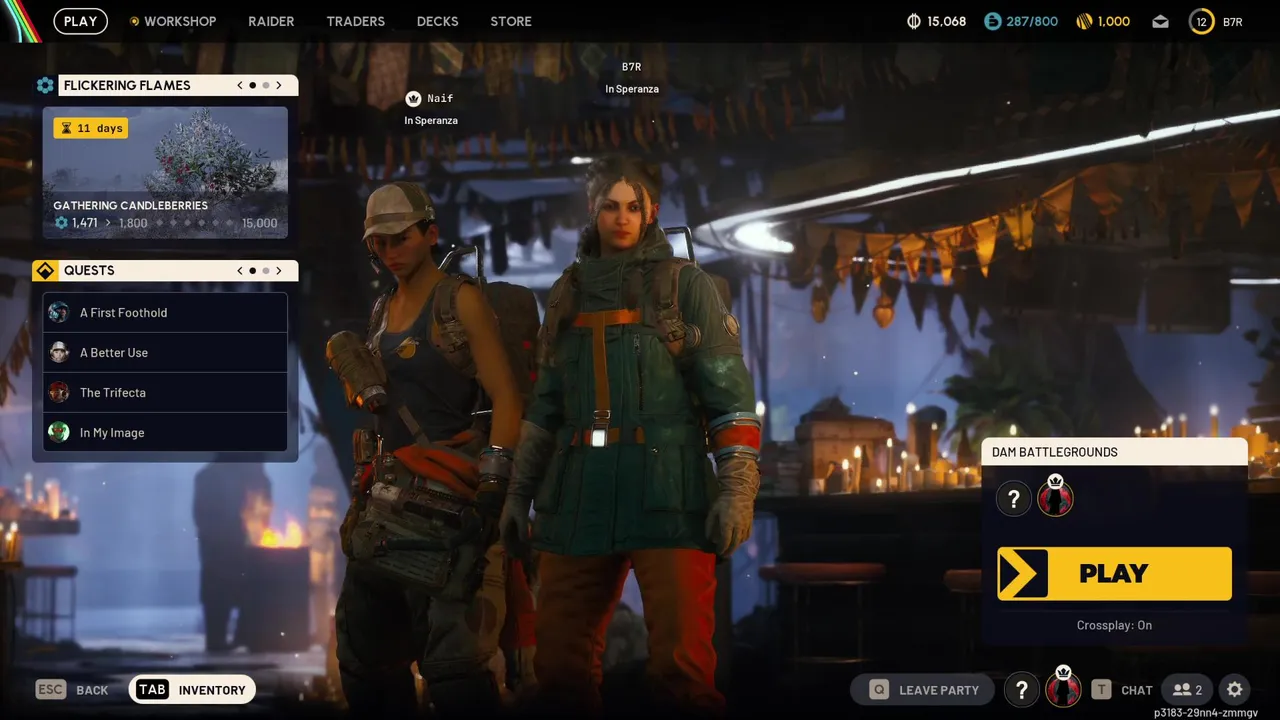Open the party members count icon
Screen dimensions: 1280x720
pyautogui.click(x=1187, y=690)
